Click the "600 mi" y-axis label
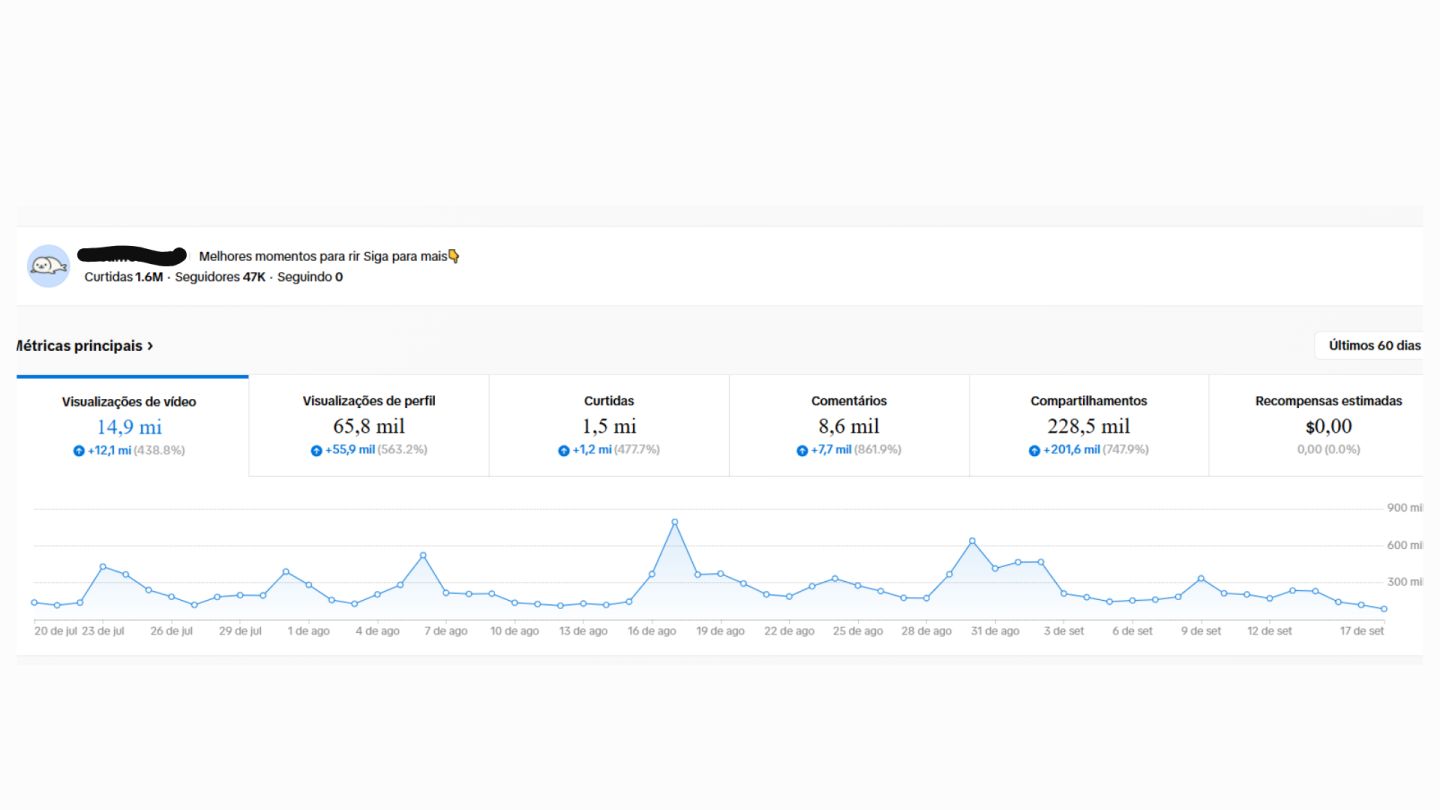 click(1405, 545)
